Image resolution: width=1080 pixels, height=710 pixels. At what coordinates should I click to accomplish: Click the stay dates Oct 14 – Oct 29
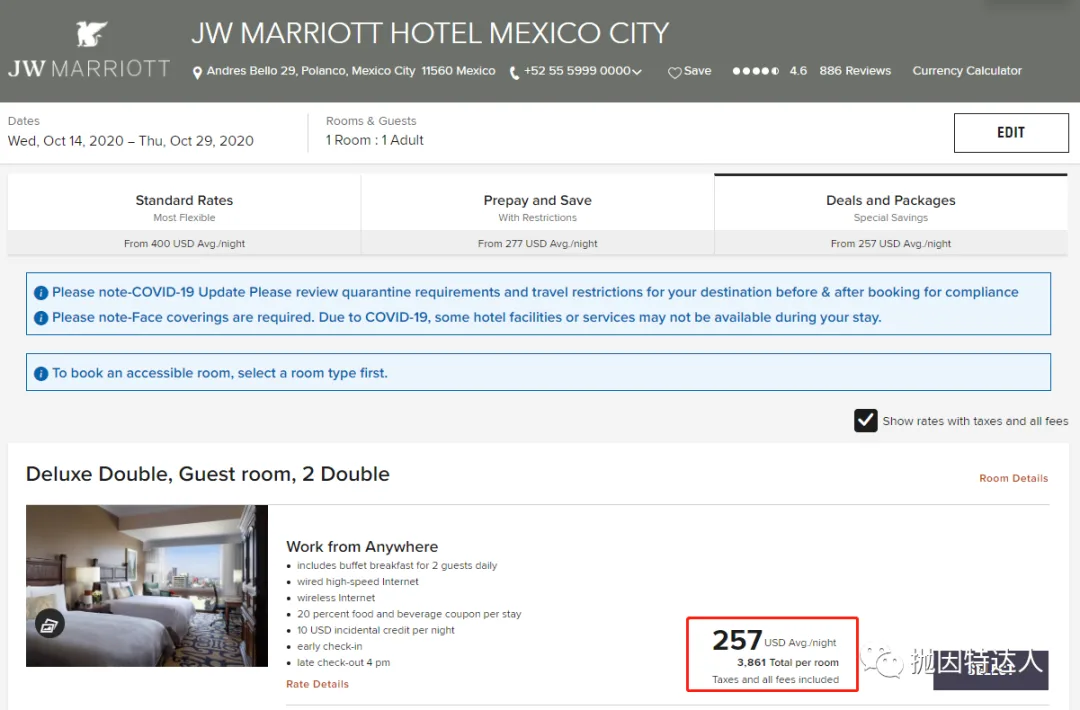tap(131, 141)
